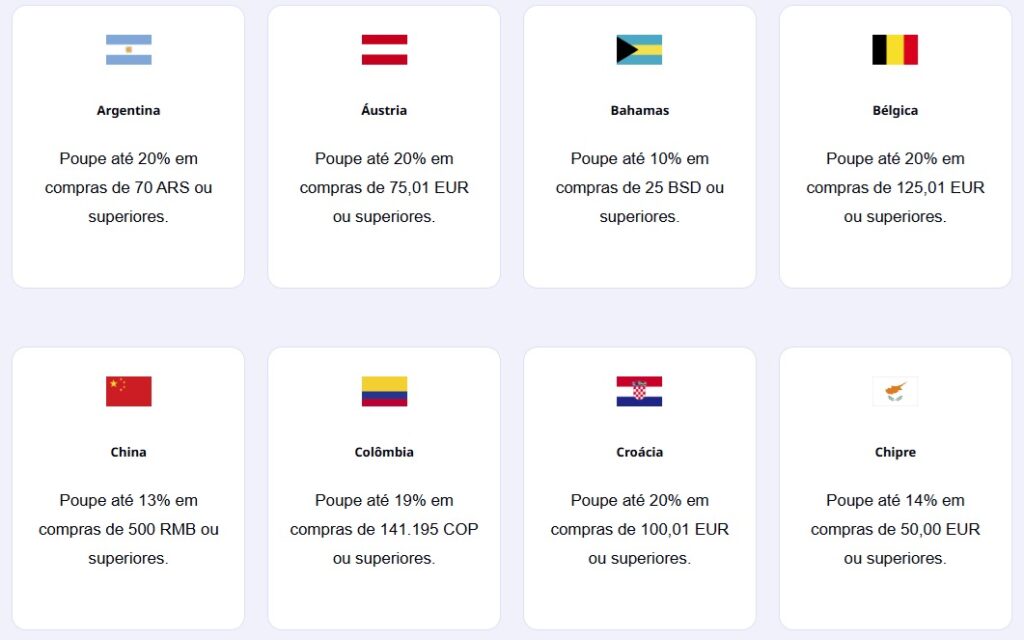The width and height of the screenshot is (1024, 640).
Task: Select the 141.195 COP savings offer text
Action: 384,529
